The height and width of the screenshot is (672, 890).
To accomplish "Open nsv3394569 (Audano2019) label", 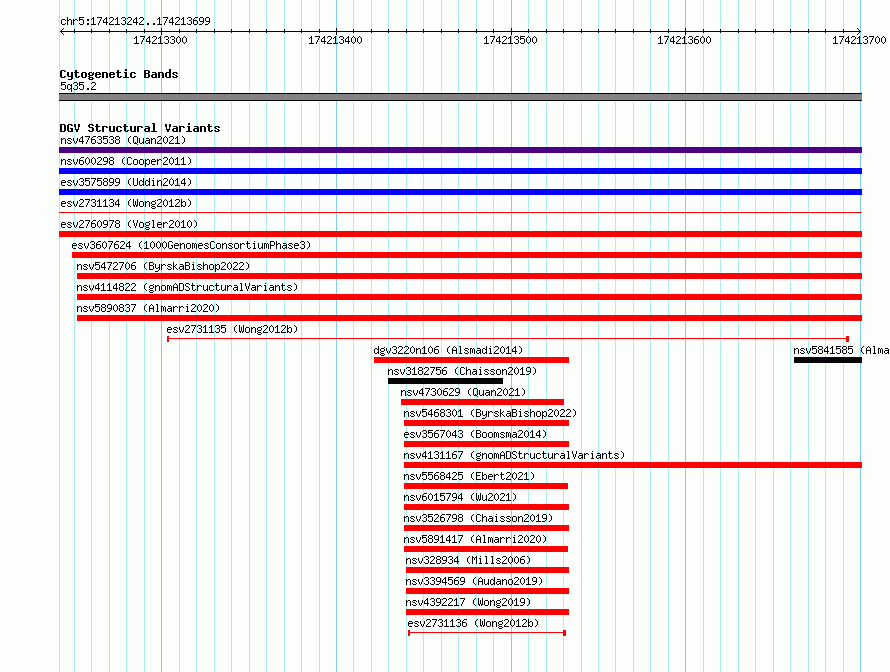I will tap(474, 581).
